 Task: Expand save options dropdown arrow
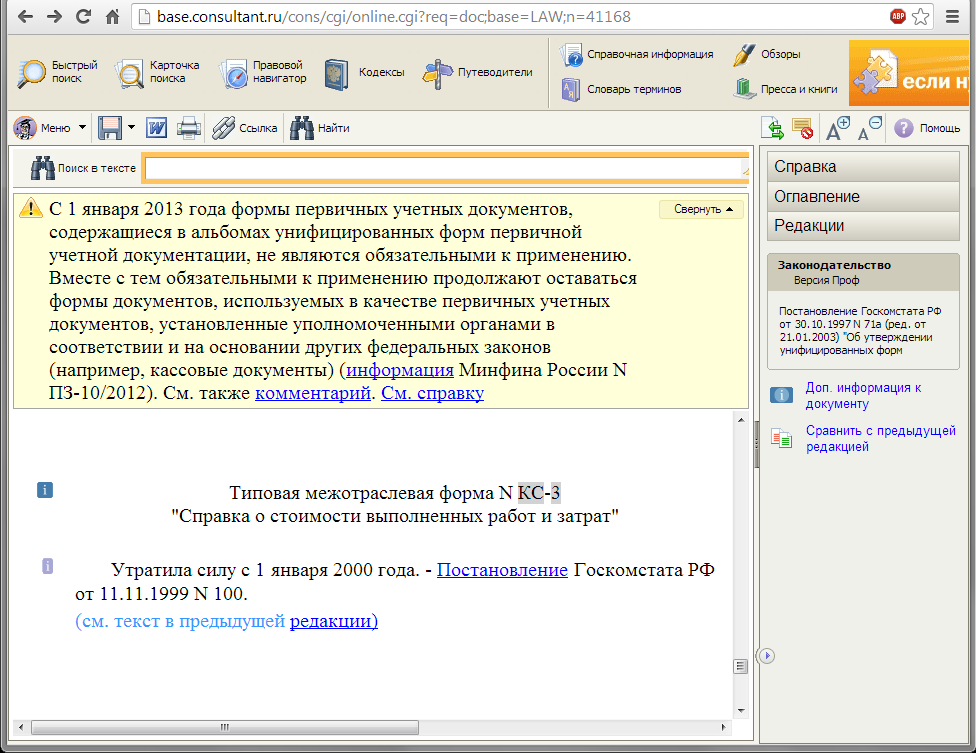point(131,128)
